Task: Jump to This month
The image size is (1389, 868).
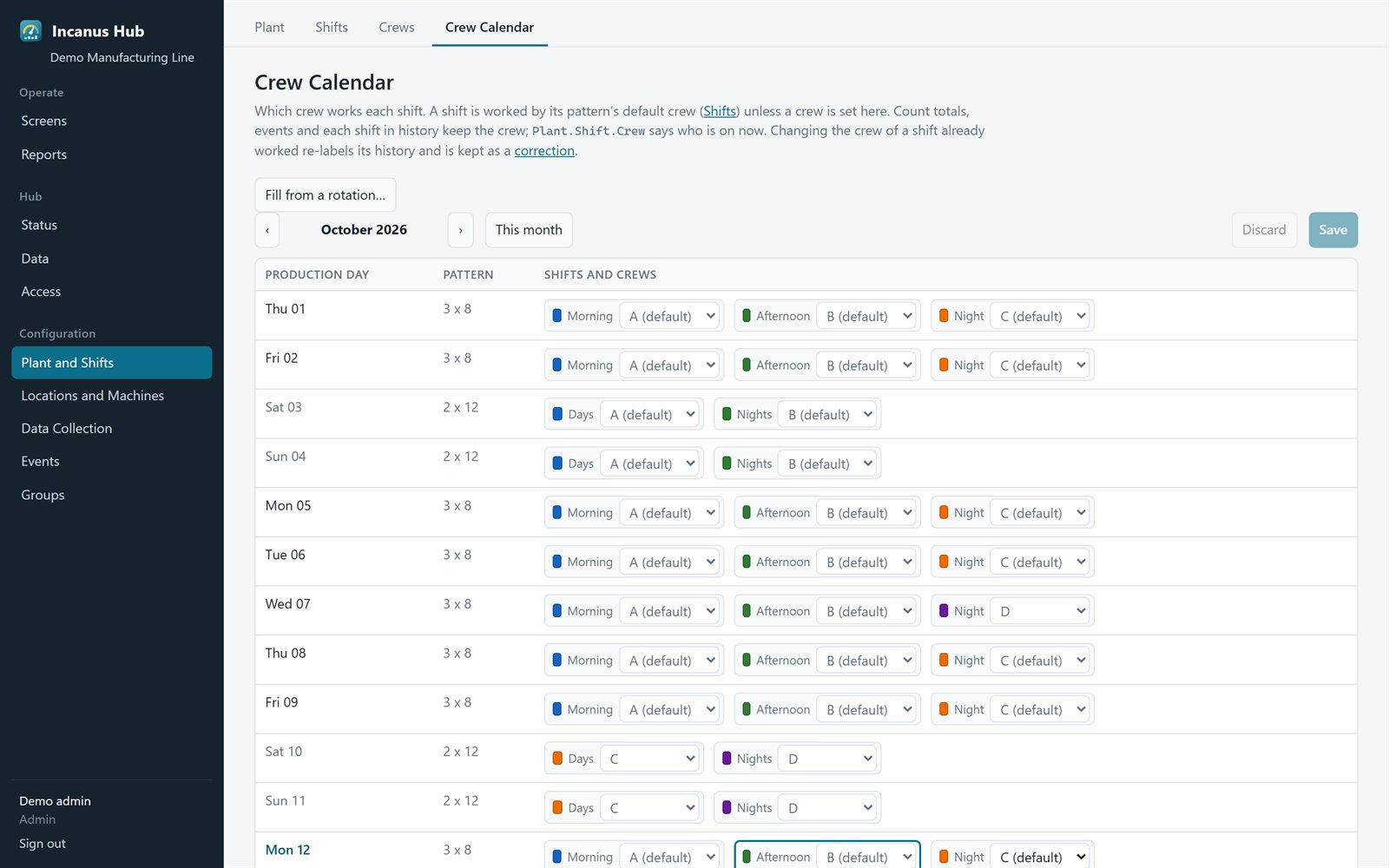Action: 529,230
